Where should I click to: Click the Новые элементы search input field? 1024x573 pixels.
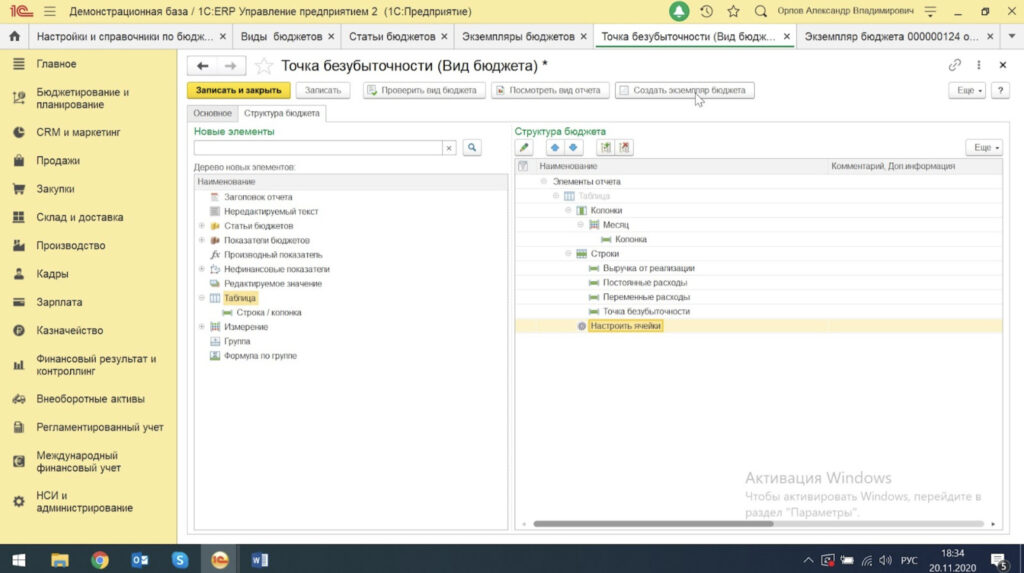click(318, 148)
